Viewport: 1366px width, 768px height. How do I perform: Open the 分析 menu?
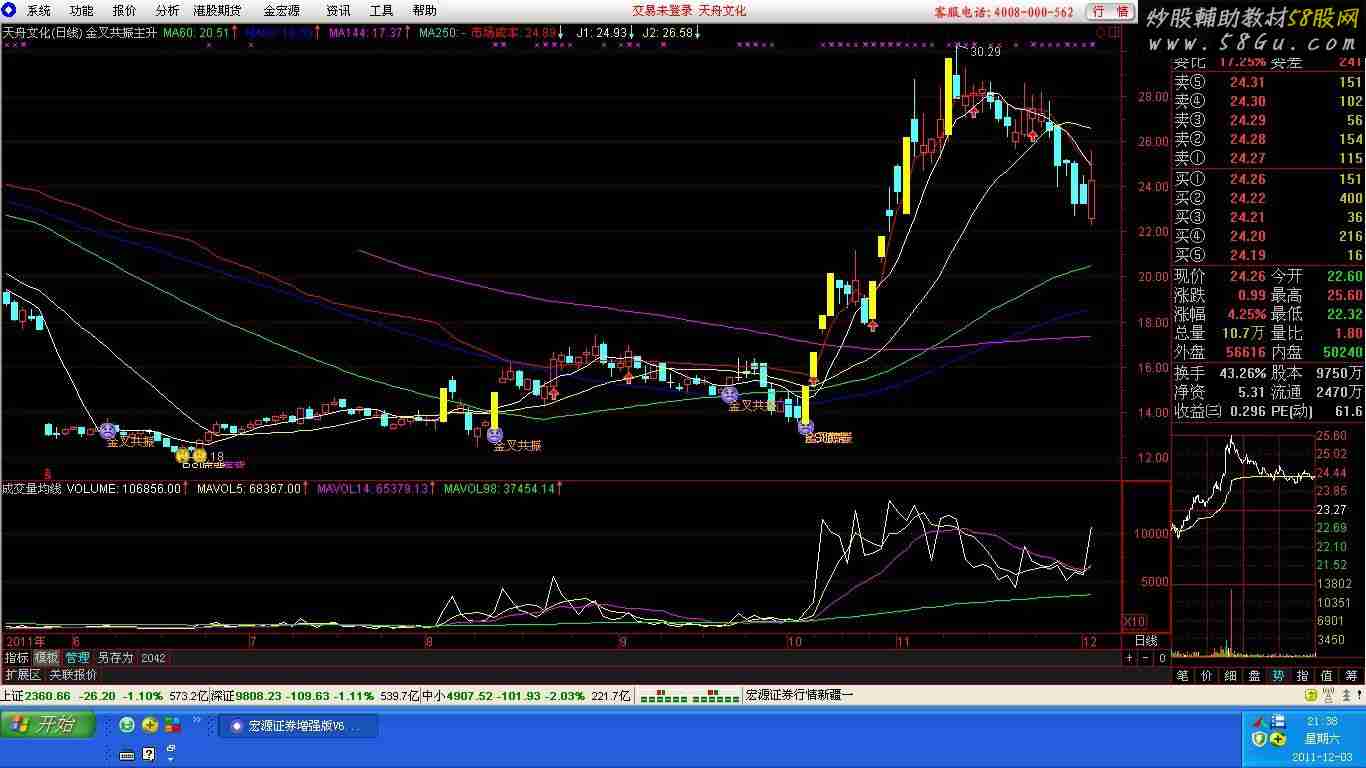168,11
